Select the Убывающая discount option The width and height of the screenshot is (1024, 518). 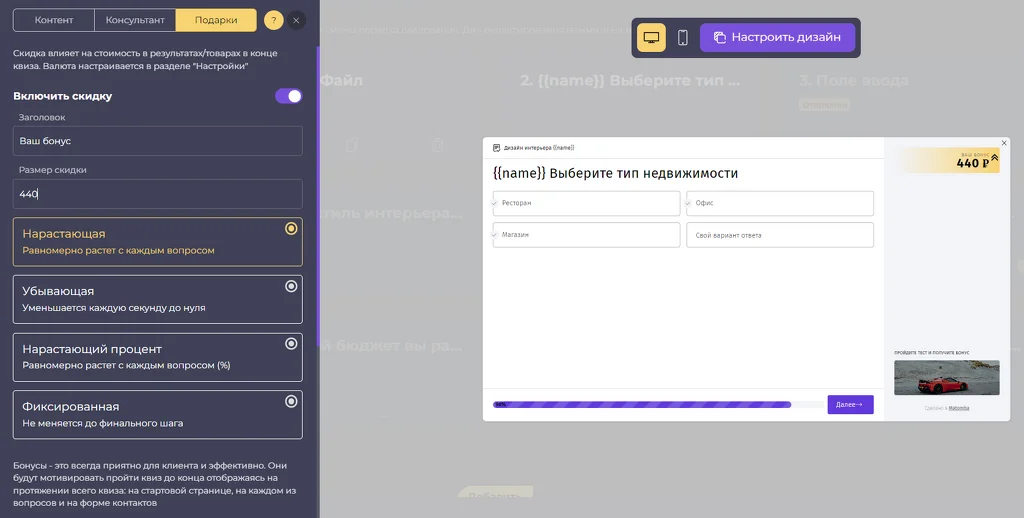[157, 299]
